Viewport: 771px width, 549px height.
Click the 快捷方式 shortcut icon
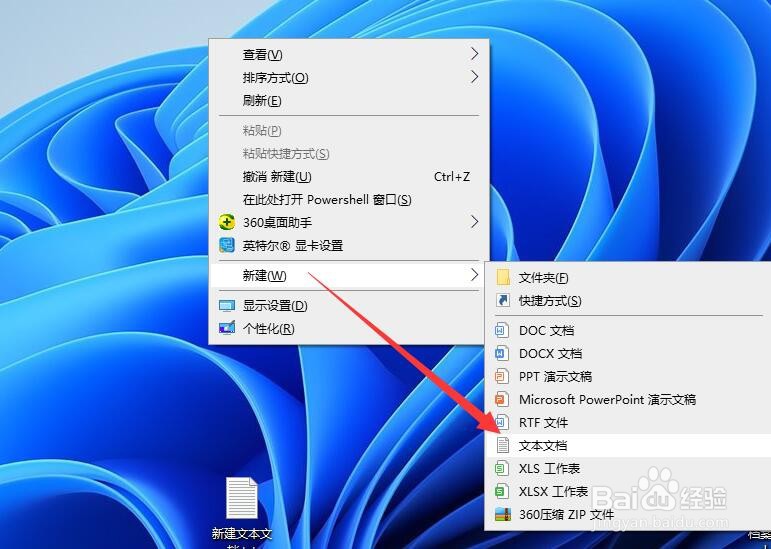[503, 300]
